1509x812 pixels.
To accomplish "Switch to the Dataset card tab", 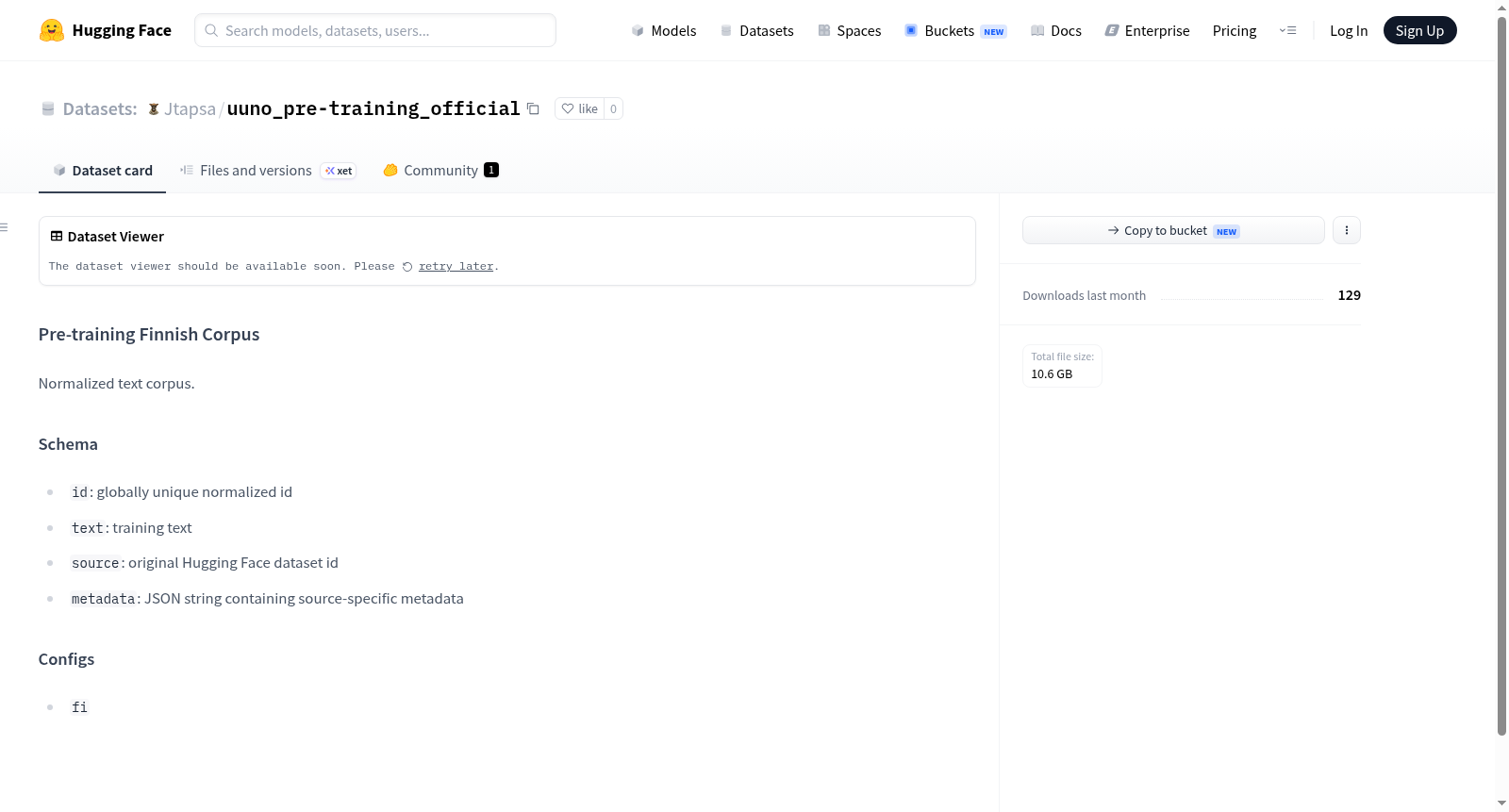I will tap(103, 171).
